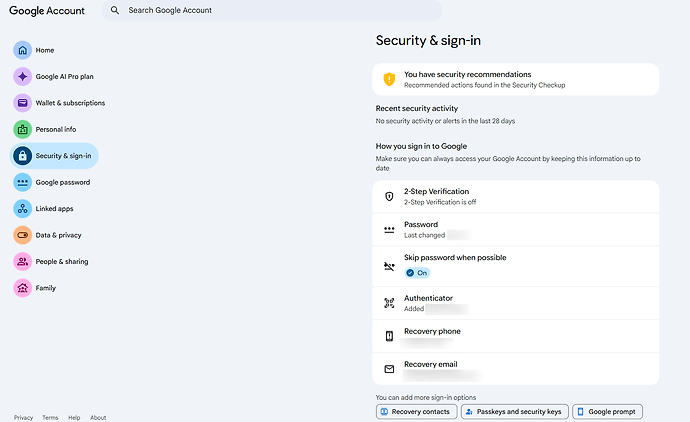Open the Authenticator setting row
The width and height of the screenshot is (690, 422).
pos(516,303)
